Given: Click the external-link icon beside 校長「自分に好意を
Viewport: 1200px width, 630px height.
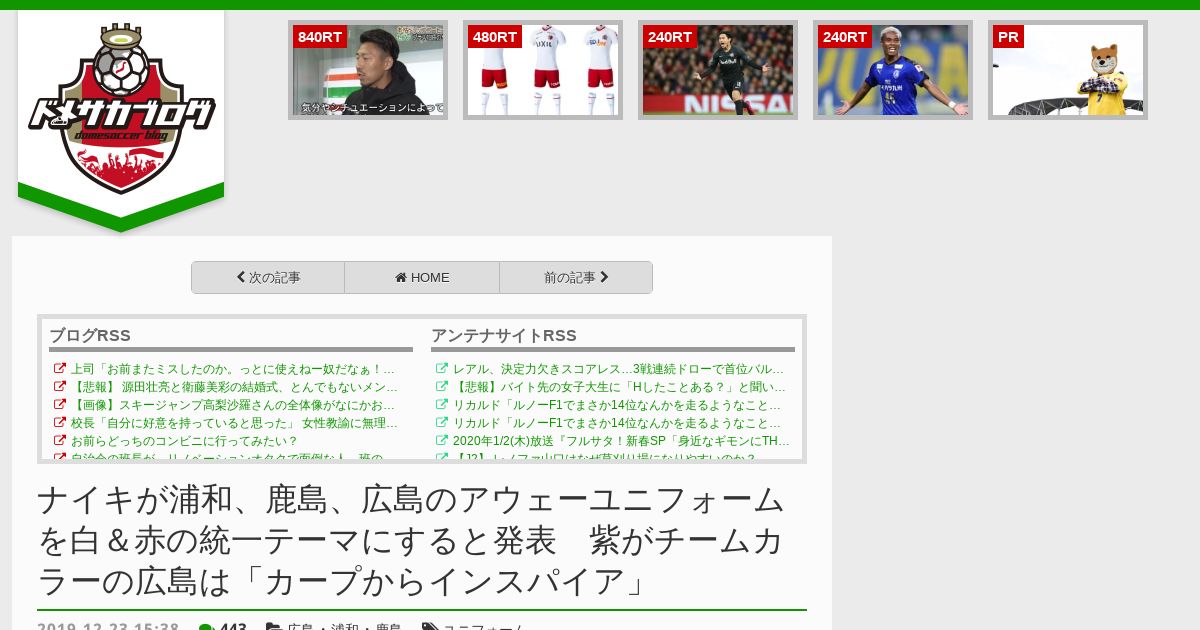Looking at the screenshot, I should [x=60, y=423].
